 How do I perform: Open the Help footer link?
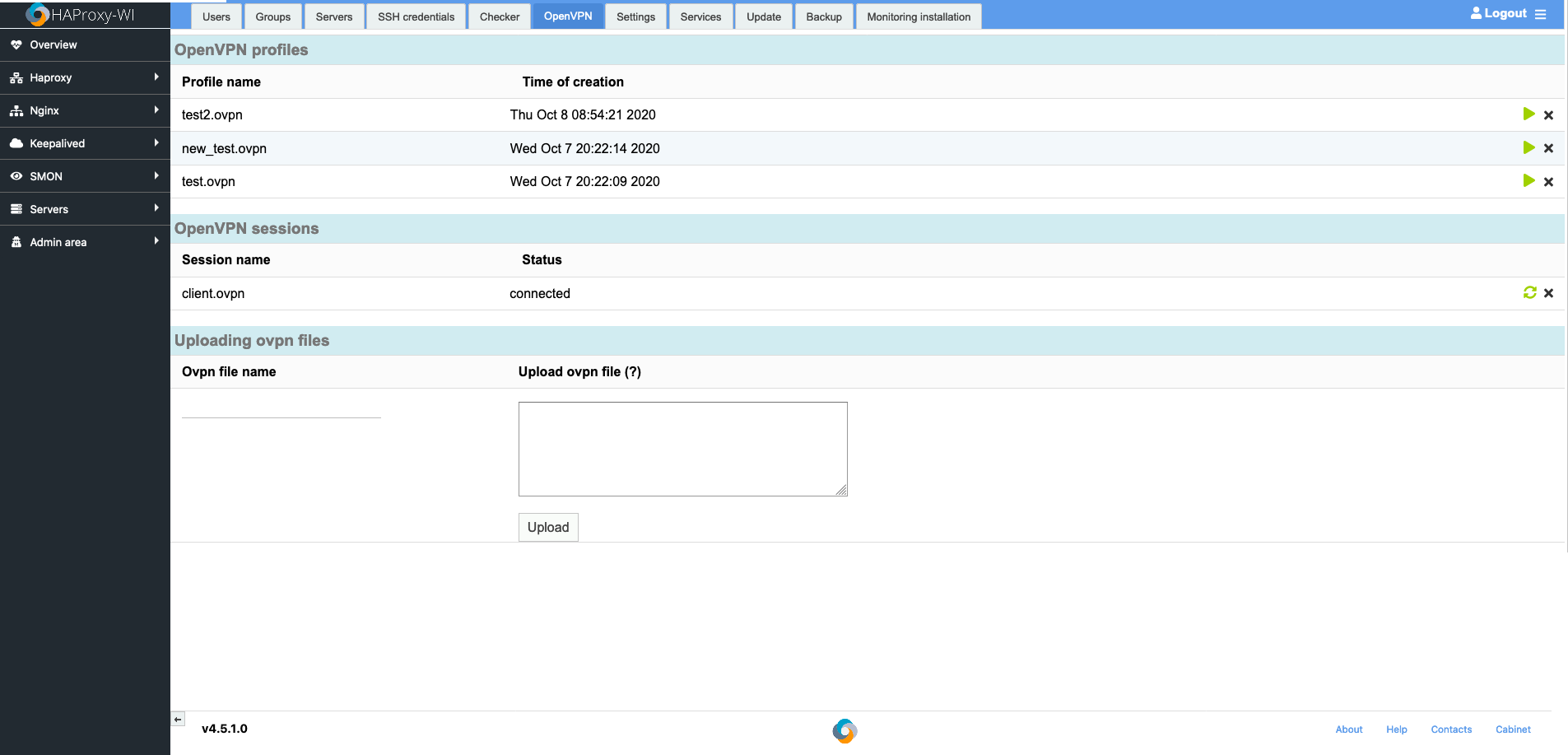point(1397,729)
